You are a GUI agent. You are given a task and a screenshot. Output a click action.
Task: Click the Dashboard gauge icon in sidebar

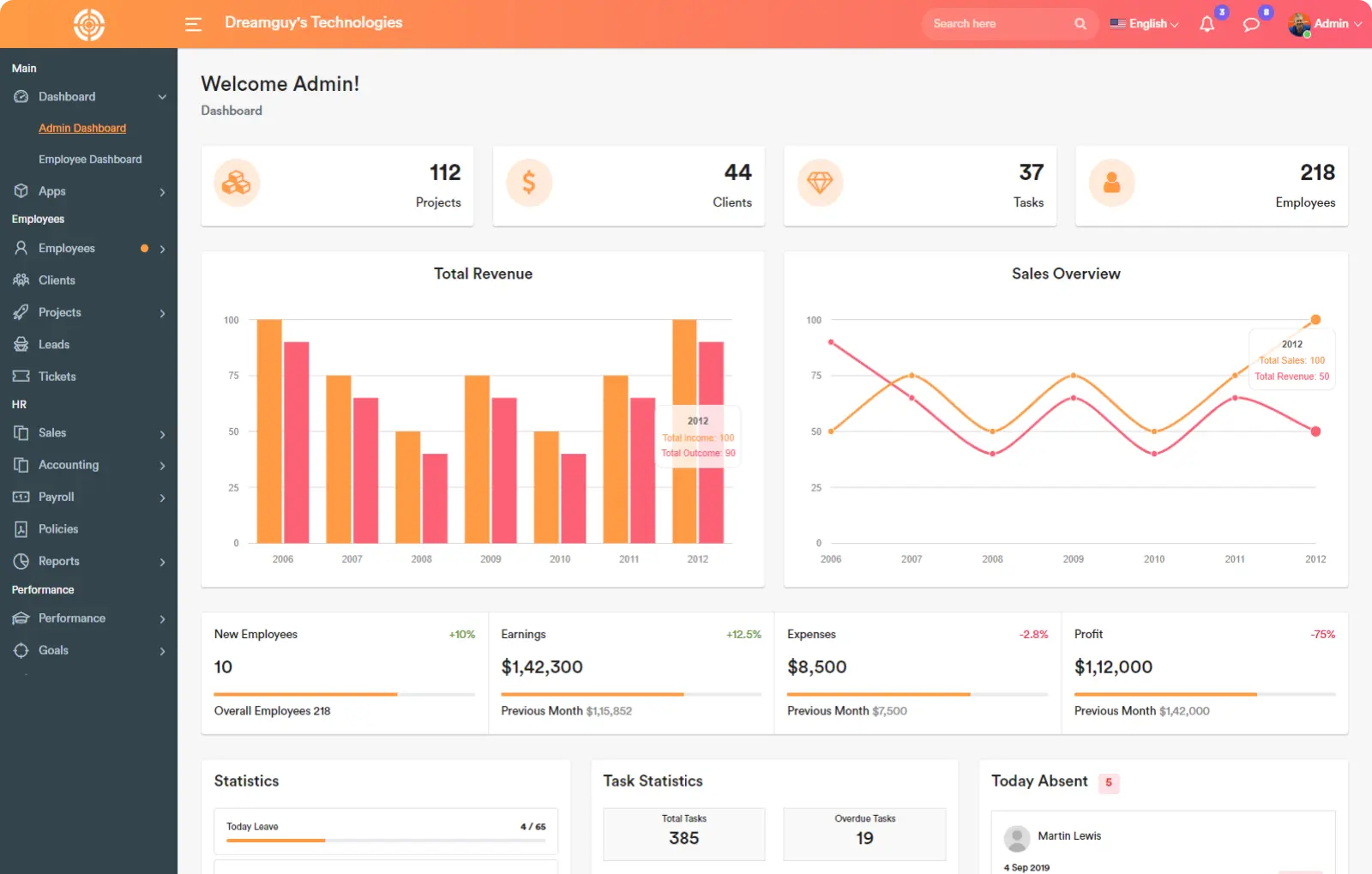click(x=21, y=97)
